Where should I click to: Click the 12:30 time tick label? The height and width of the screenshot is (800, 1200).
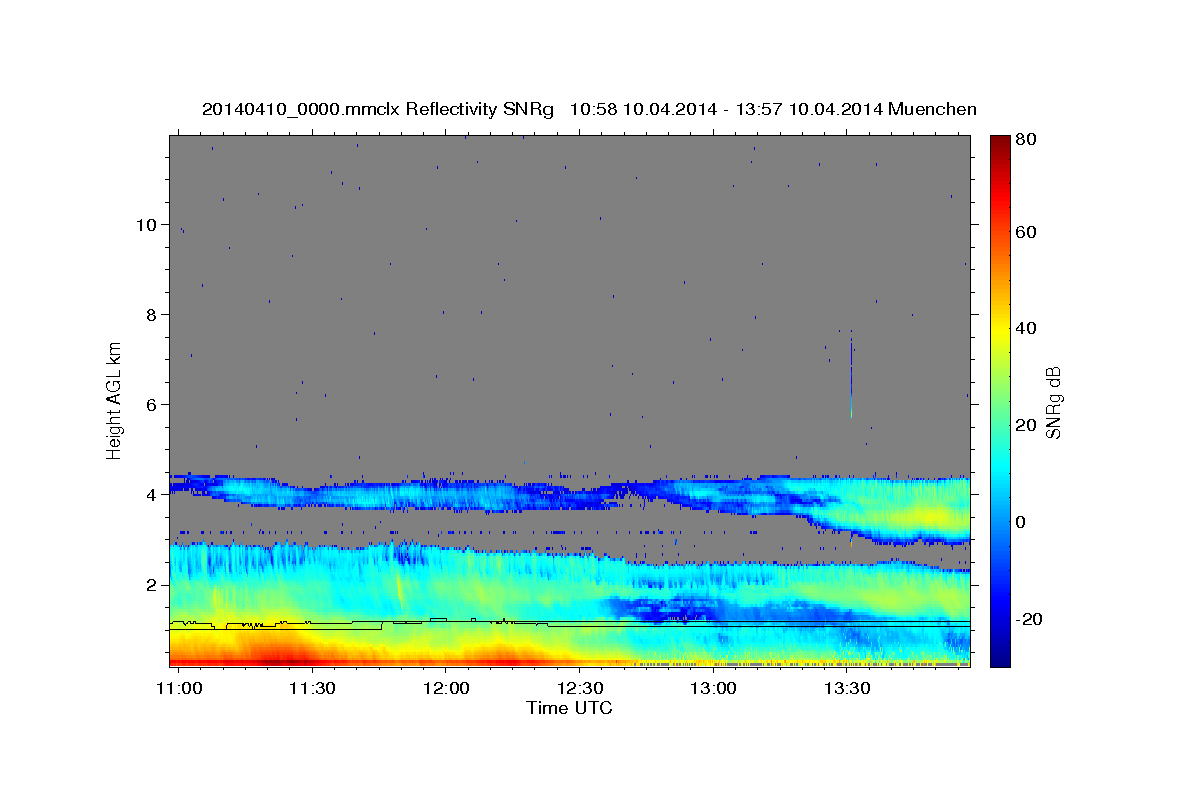(x=580, y=689)
